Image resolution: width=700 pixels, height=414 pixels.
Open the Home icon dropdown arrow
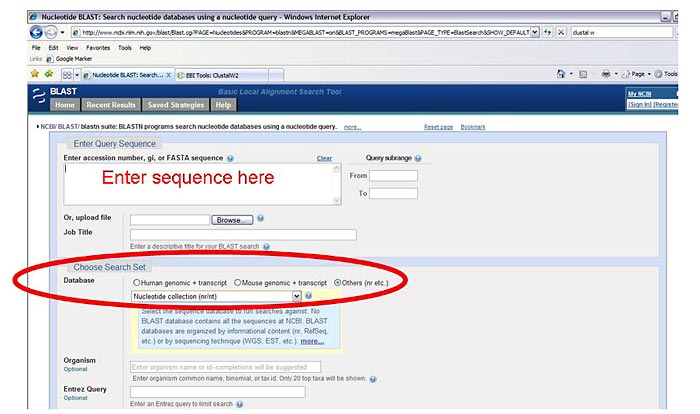[571, 74]
